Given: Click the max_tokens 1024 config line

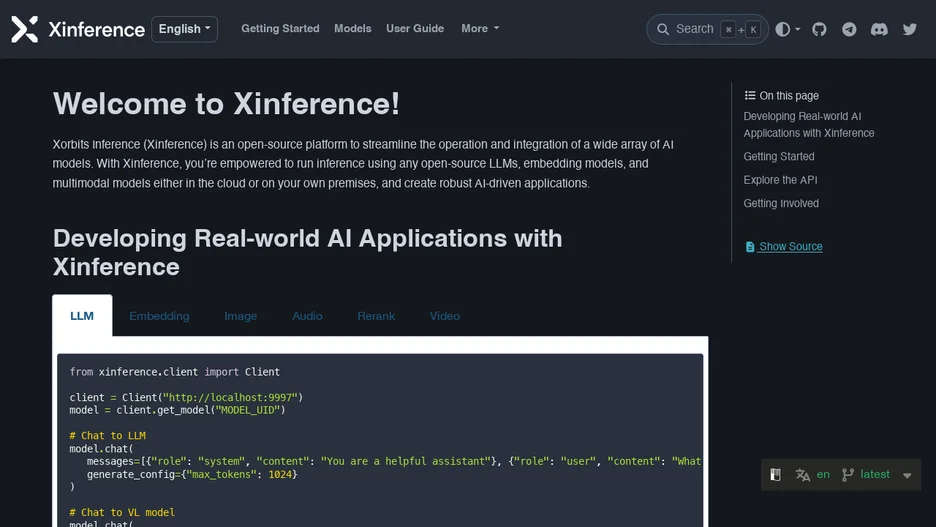Looking at the screenshot, I should coord(192,474).
